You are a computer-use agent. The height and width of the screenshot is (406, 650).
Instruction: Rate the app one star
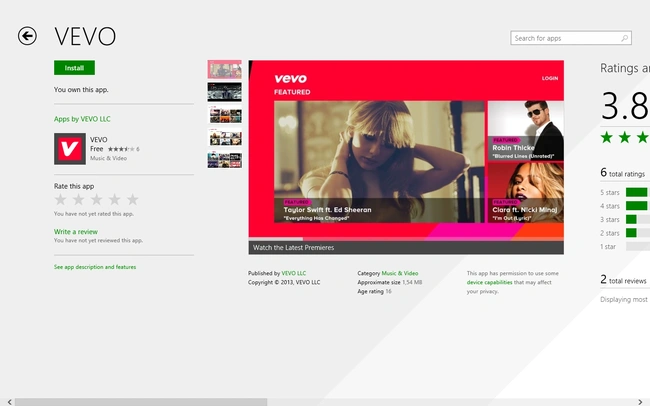pos(61,199)
